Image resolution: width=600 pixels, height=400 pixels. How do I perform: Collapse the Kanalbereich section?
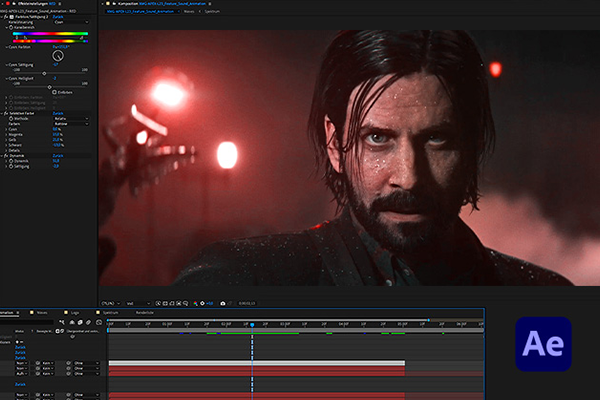7,28
